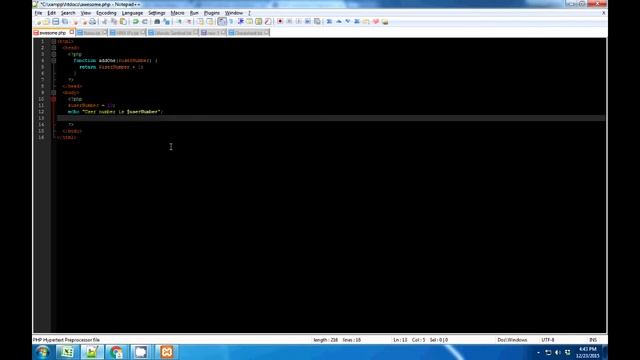Start macro recording with red dot
The image size is (640, 360).
tap(280, 22)
